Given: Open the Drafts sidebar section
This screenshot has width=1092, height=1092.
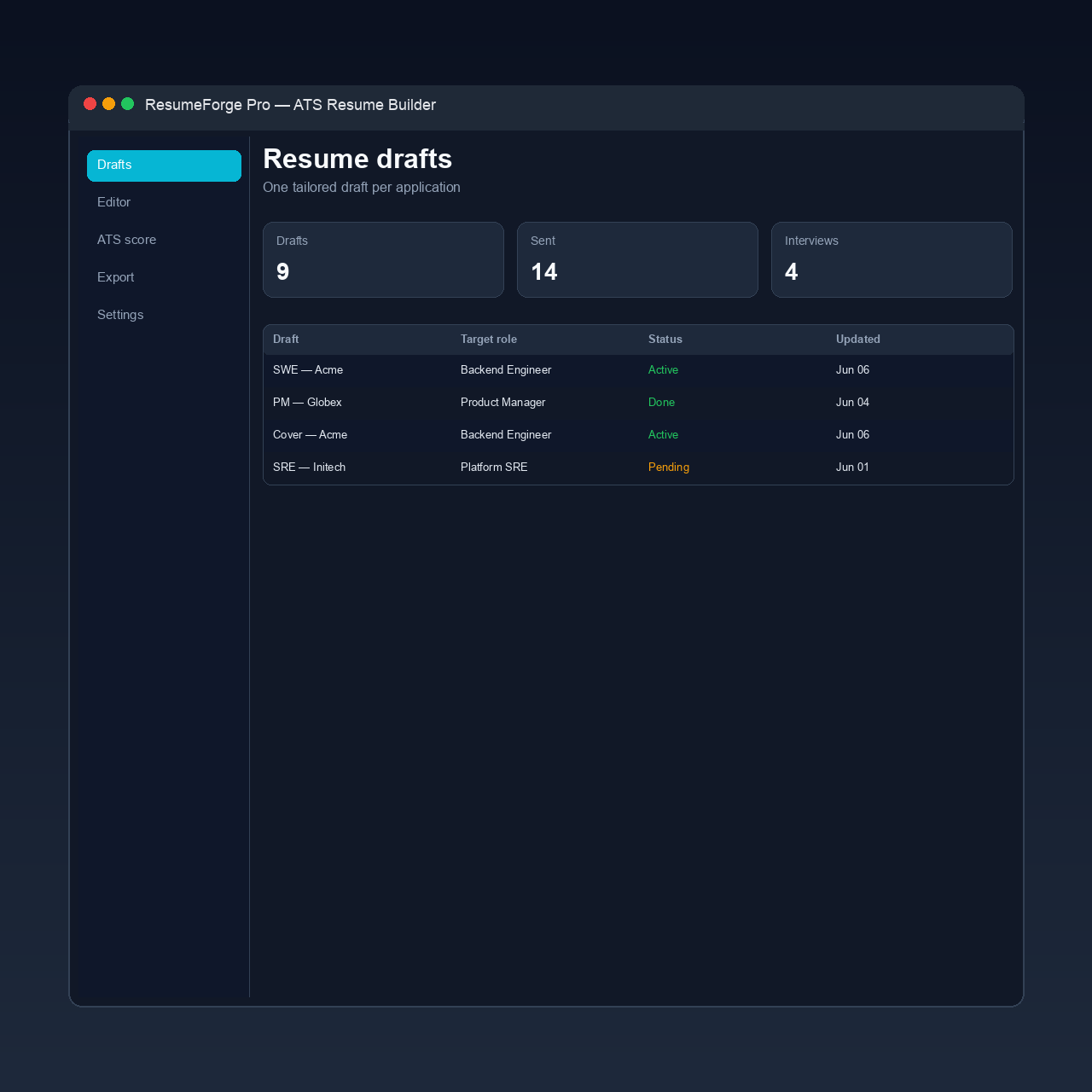Looking at the screenshot, I should point(164,166).
